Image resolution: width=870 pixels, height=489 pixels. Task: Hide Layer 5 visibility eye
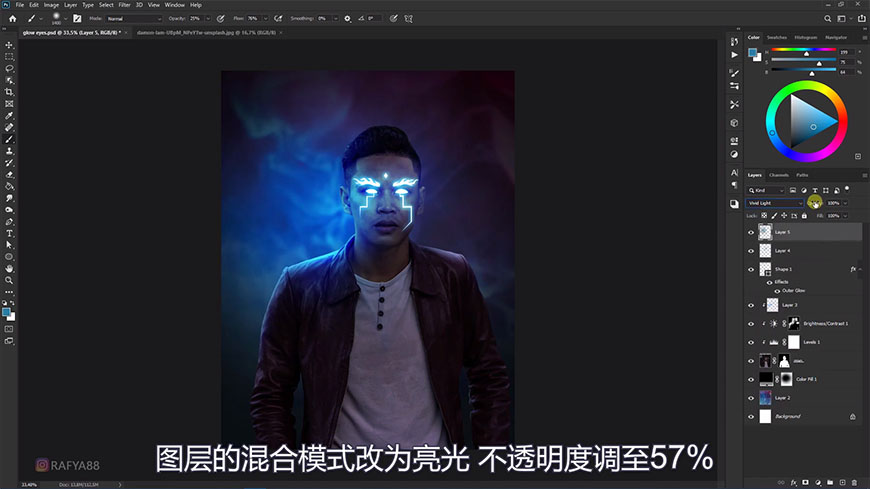751,232
